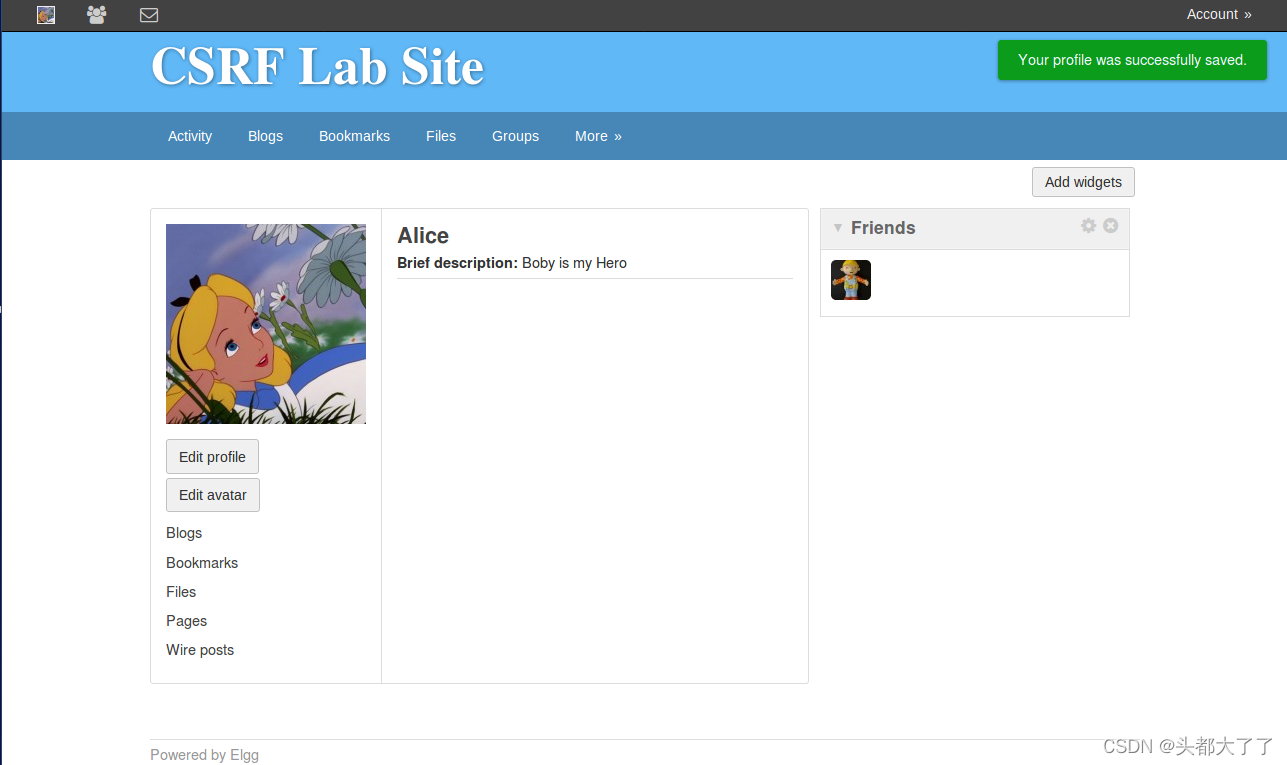Image resolution: width=1287 pixels, height=765 pixels.
Task: Open the Groups navigation item
Action: click(x=515, y=136)
